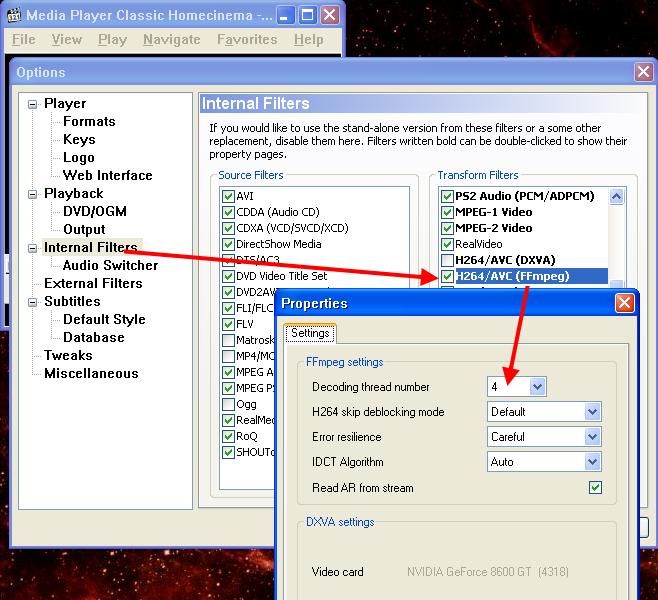Select Formats in the options tree
This screenshot has height=600, width=658.
point(89,121)
